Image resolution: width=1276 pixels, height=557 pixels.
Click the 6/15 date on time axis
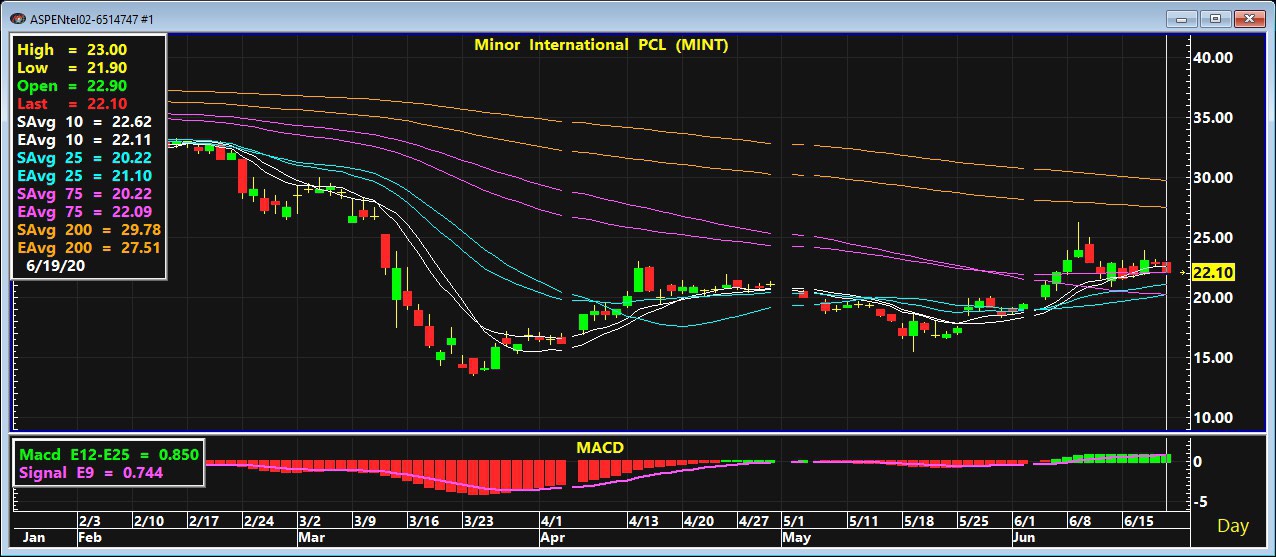(1138, 521)
